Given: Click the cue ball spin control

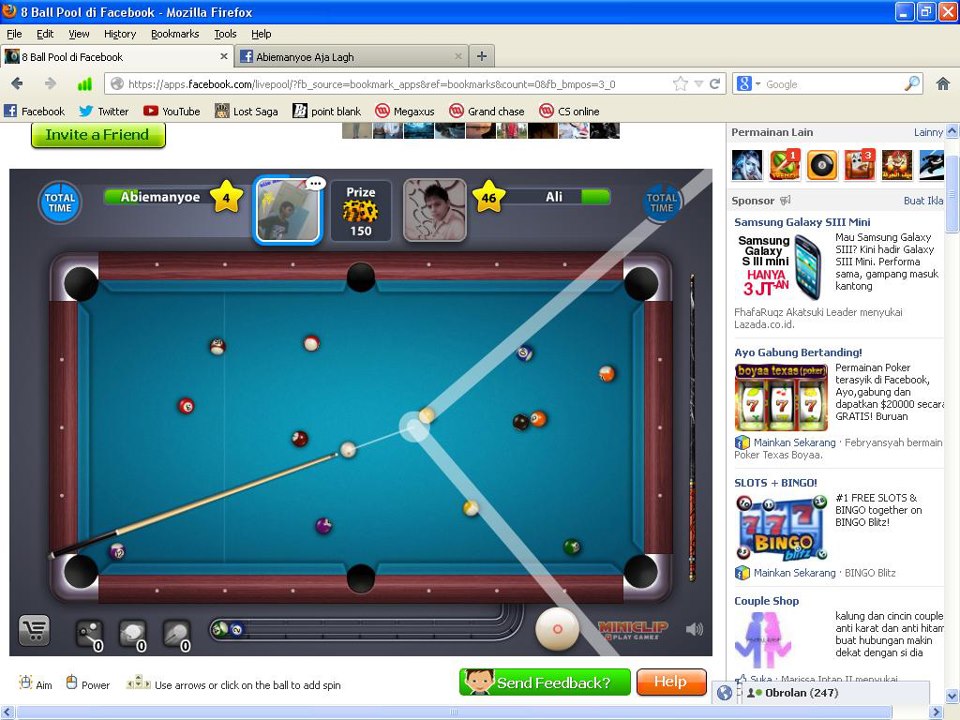Looking at the screenshot, I should (x=557, y=629).
